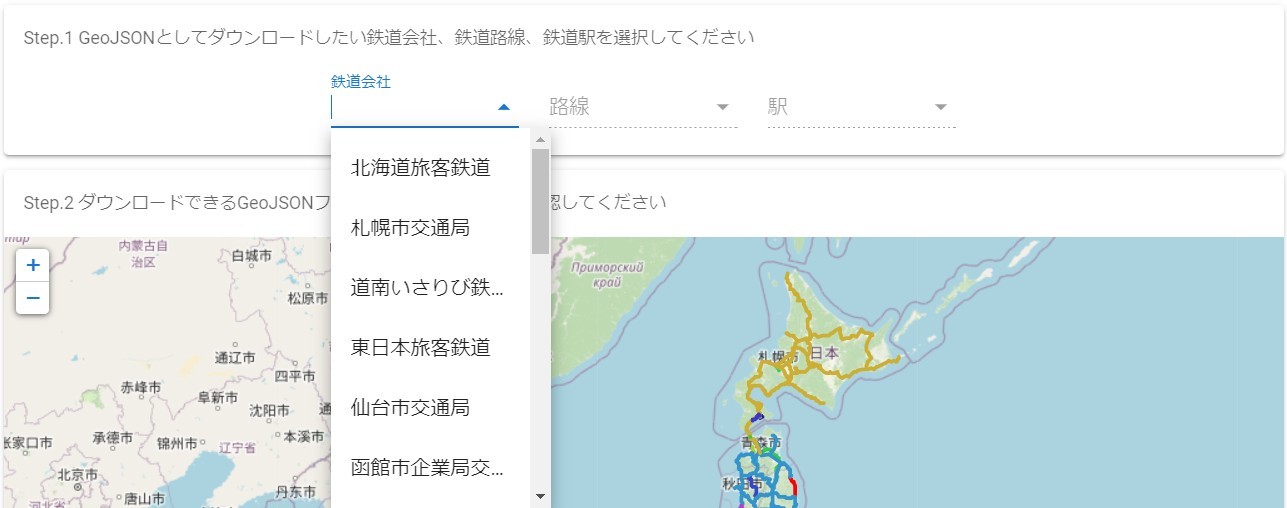Click the 丹东市 label on the map
This screenshot has height=508, width=1287.
click(295, 492)
